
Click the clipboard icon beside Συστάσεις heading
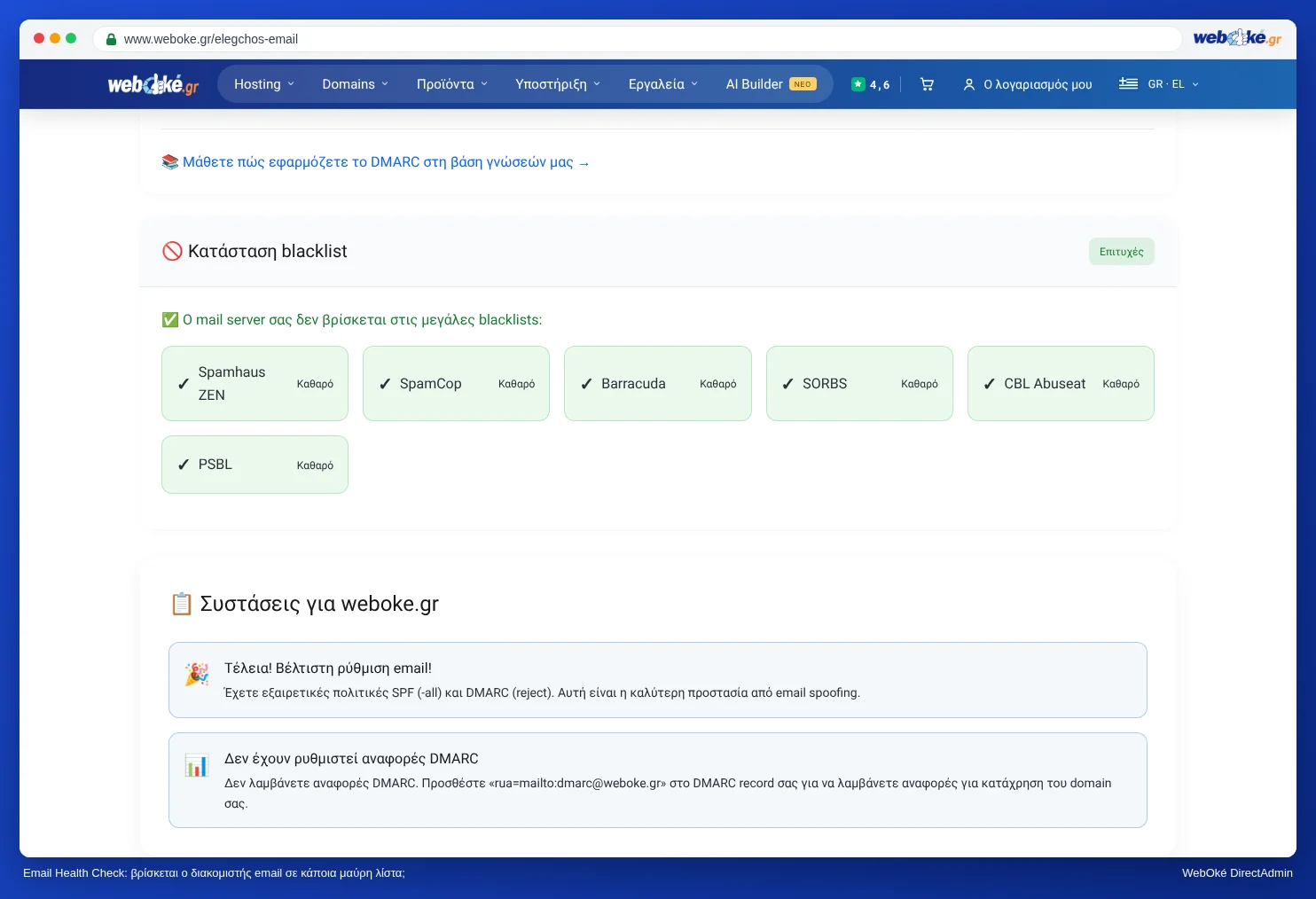[181, 604]
